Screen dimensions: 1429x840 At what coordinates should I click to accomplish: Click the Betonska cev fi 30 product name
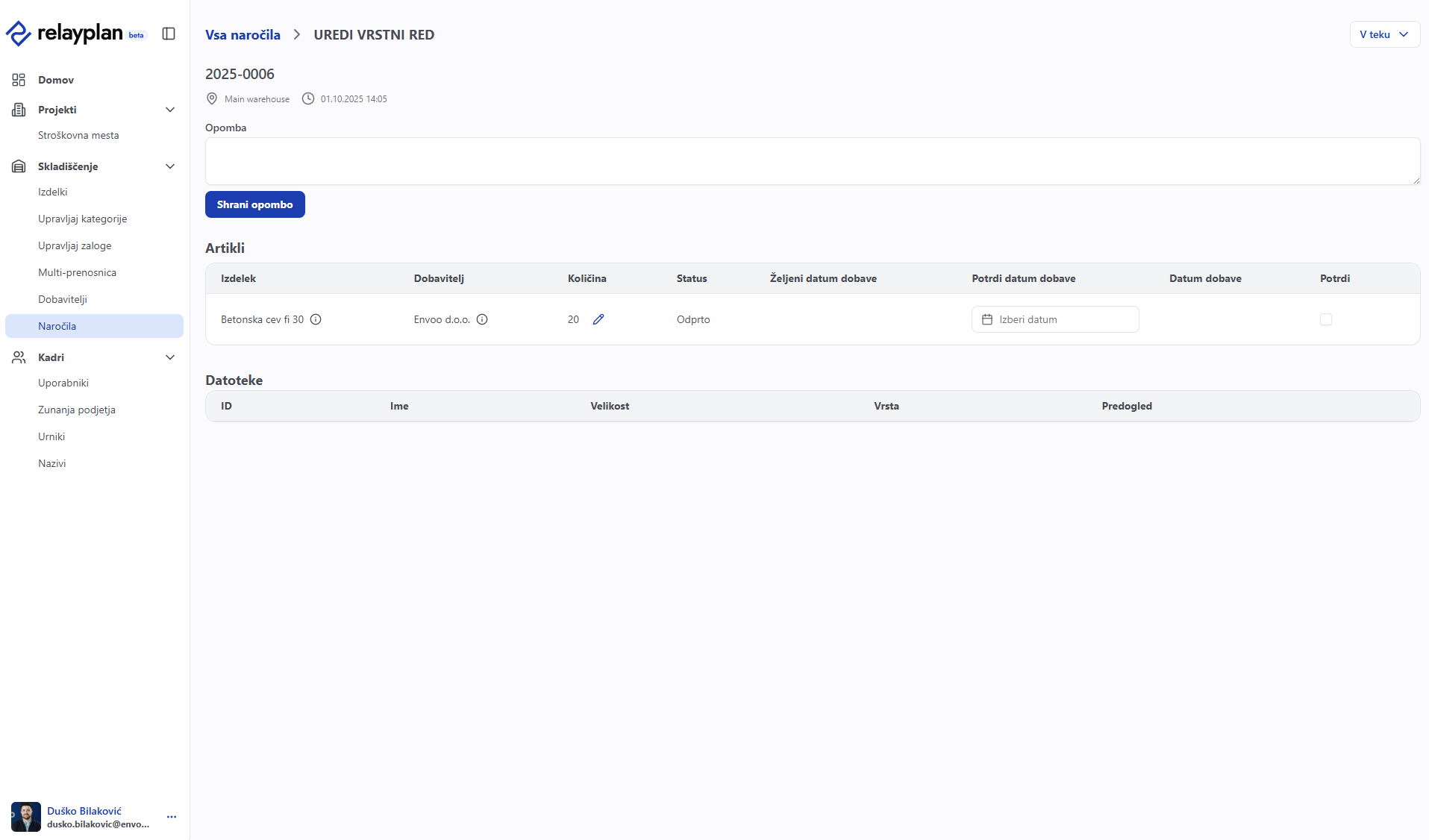263,319
